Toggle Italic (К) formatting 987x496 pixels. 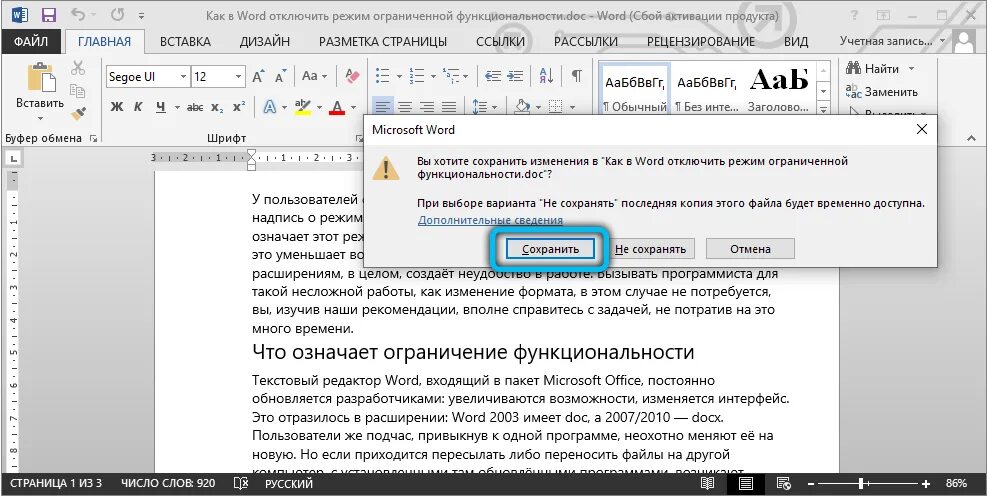(138, 108)
